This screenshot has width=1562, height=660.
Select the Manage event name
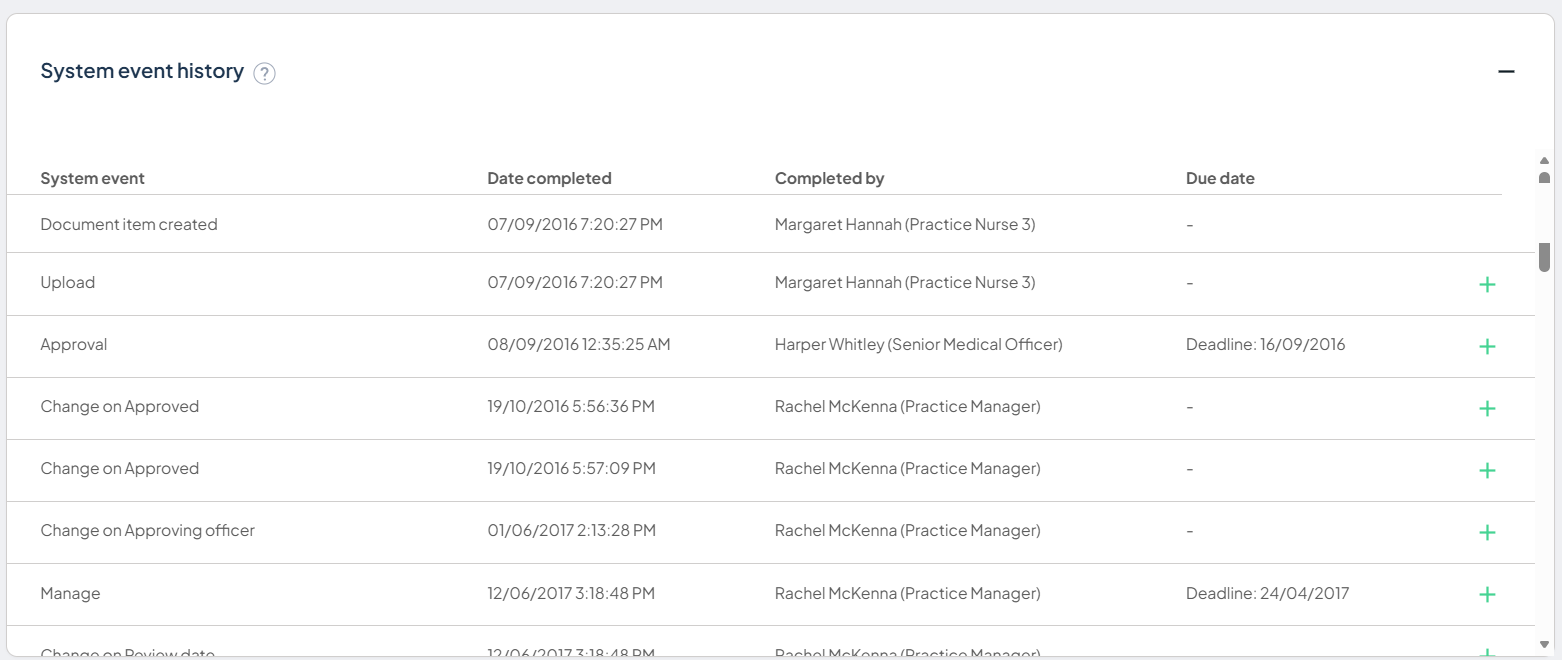tap(70, 594)
